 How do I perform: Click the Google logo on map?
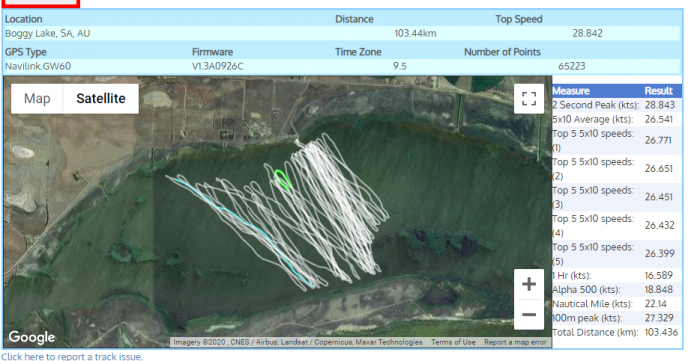pos(32,337)
